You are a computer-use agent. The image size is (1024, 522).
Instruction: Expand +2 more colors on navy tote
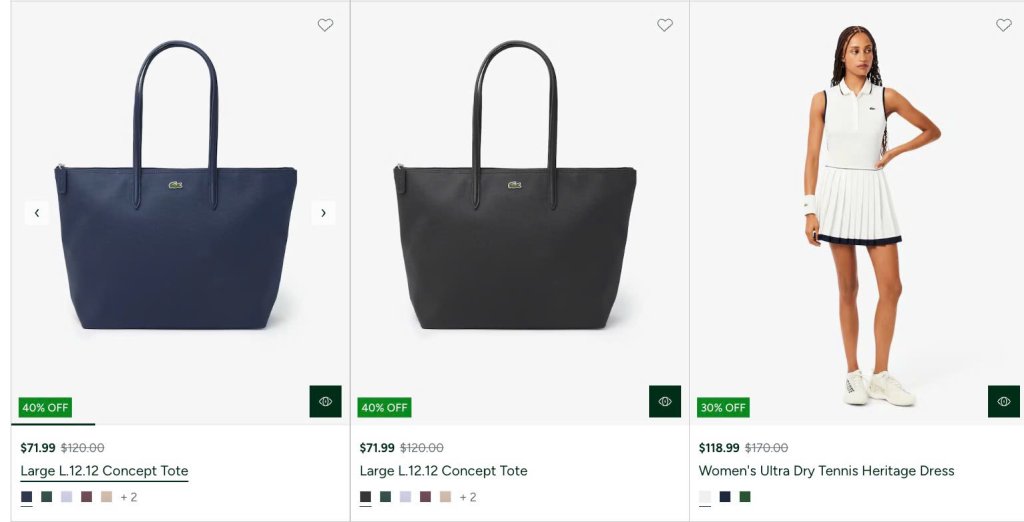pyautogui.click(x=129, y=497)
